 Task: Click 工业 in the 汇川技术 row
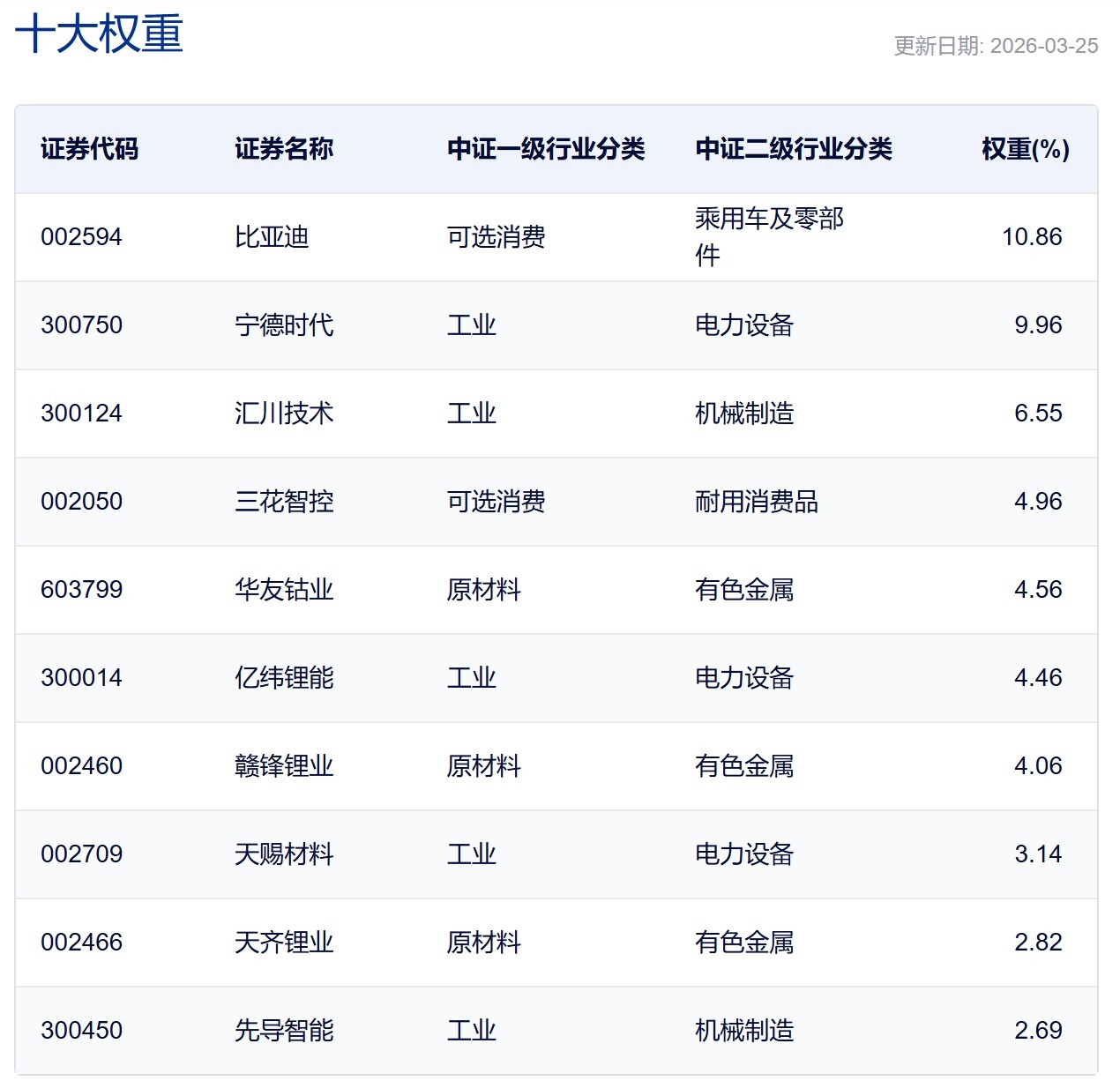(x=472, y=414)
